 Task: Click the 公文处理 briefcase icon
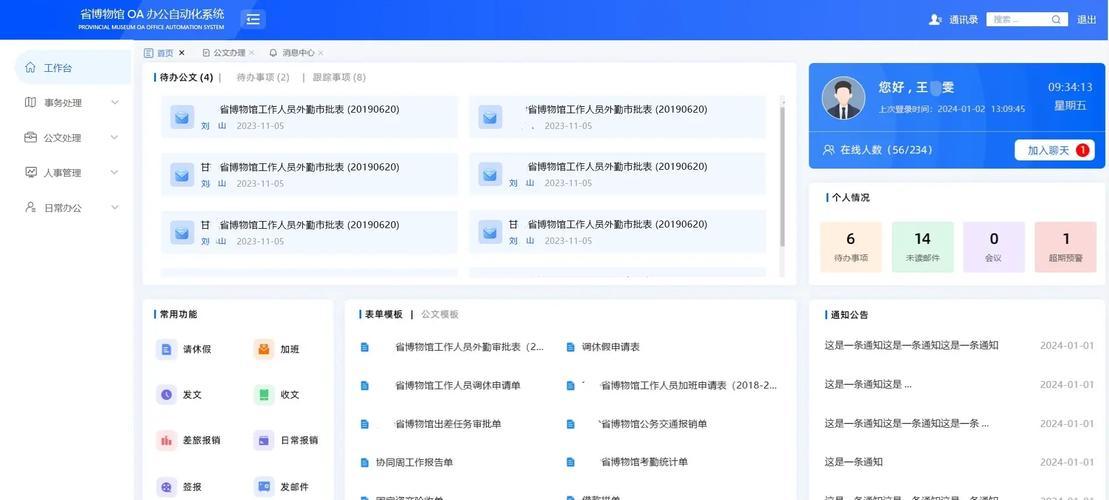point(30,137)
